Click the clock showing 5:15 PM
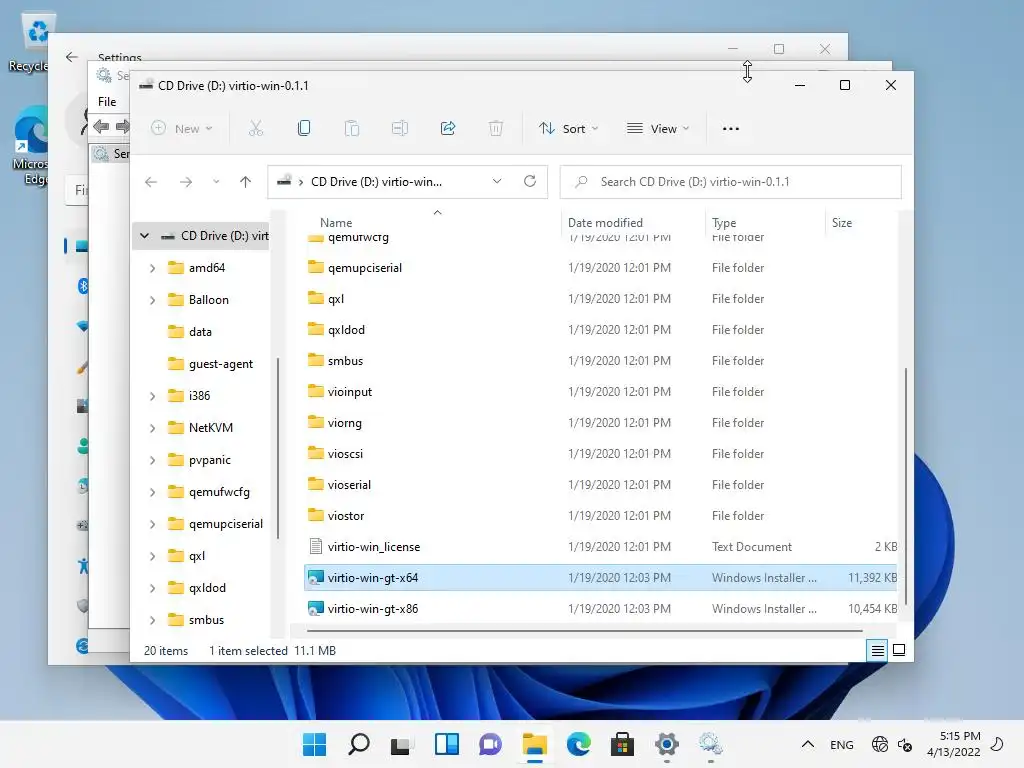This screenshot has height=768, width=1024. coord(953,744)
